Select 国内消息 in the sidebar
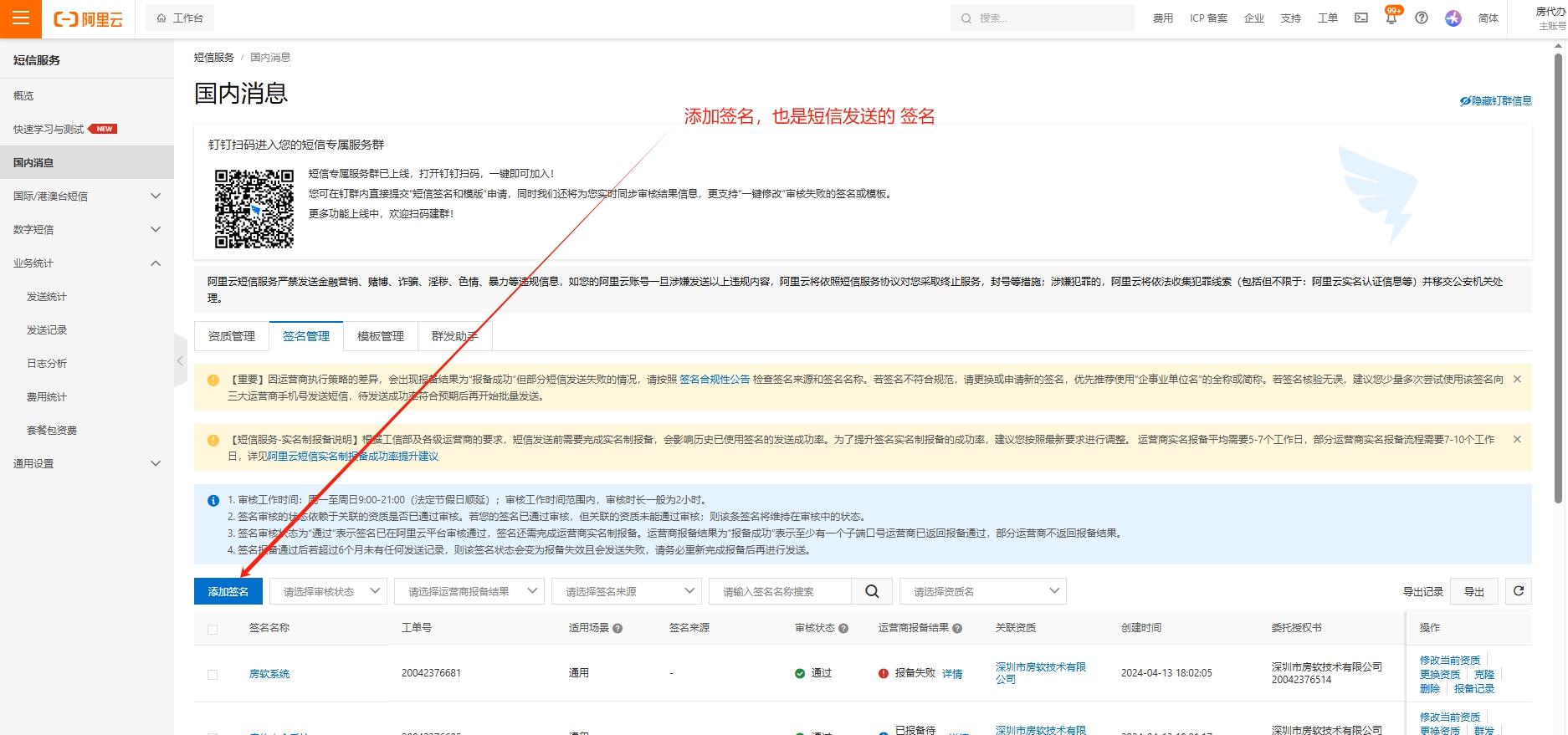 coord(87,162)
